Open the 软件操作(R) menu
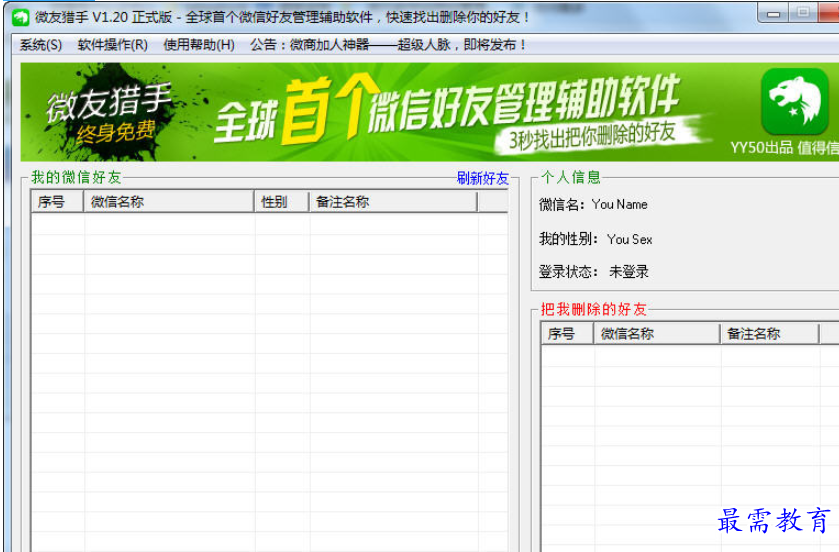 coord(112,45)
